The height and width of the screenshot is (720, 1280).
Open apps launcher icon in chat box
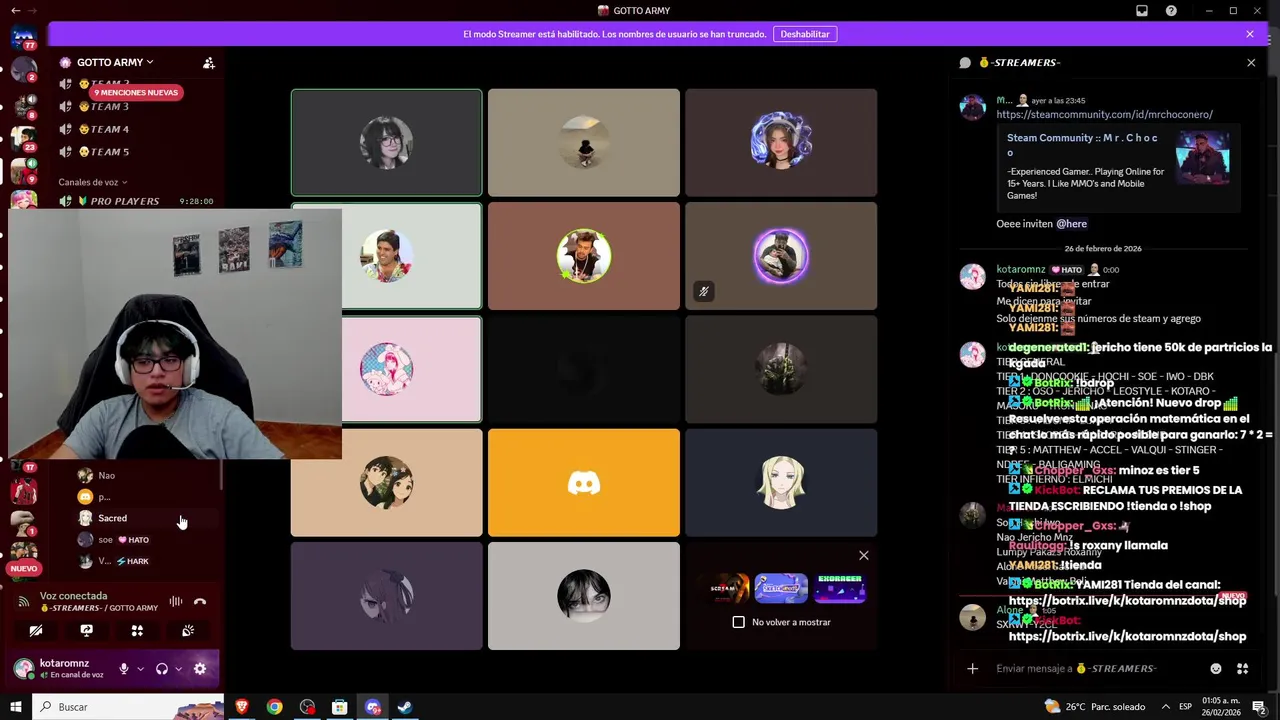pos(1243,669)
